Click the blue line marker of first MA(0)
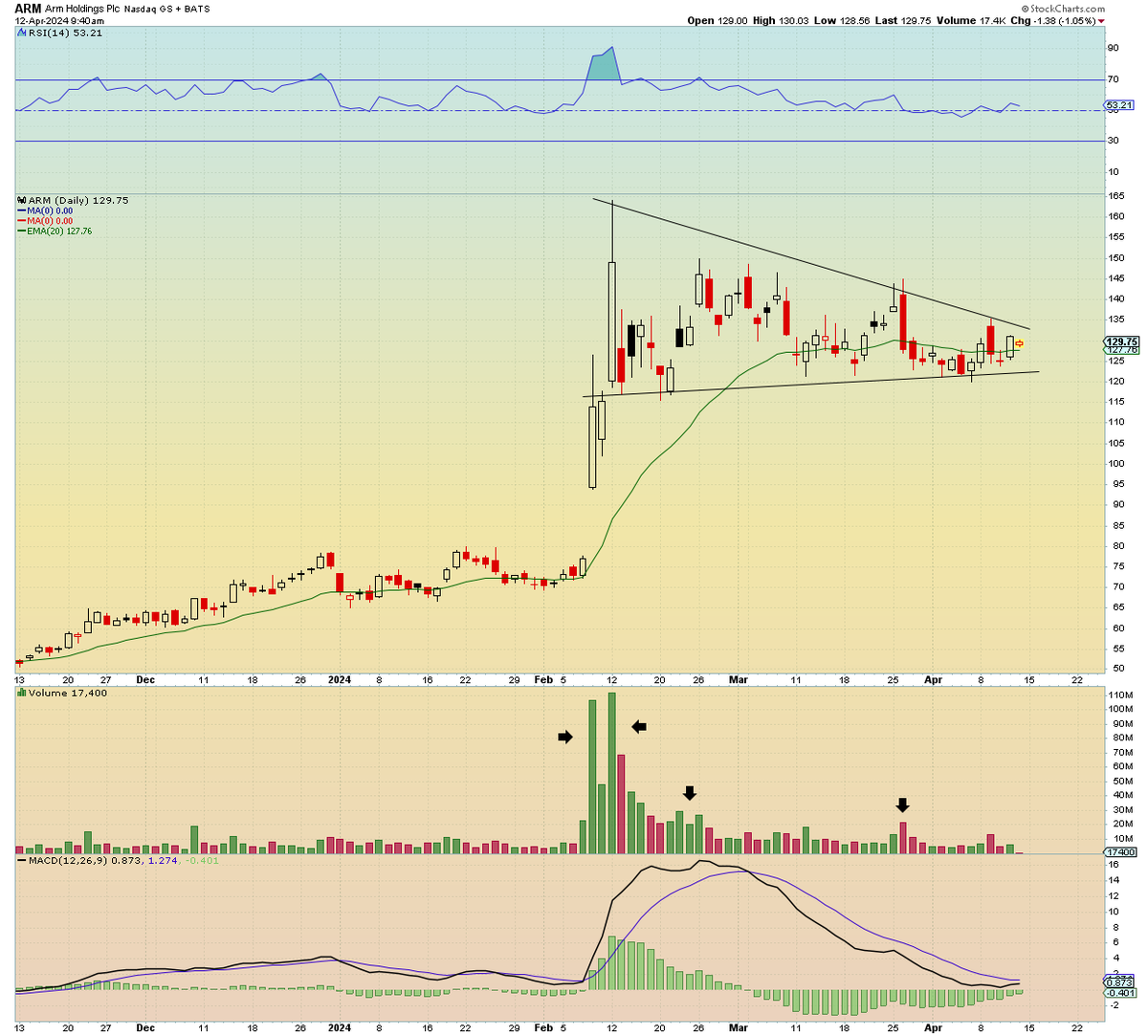This screenshot has height=1036, width=1148. click(21, 210)
